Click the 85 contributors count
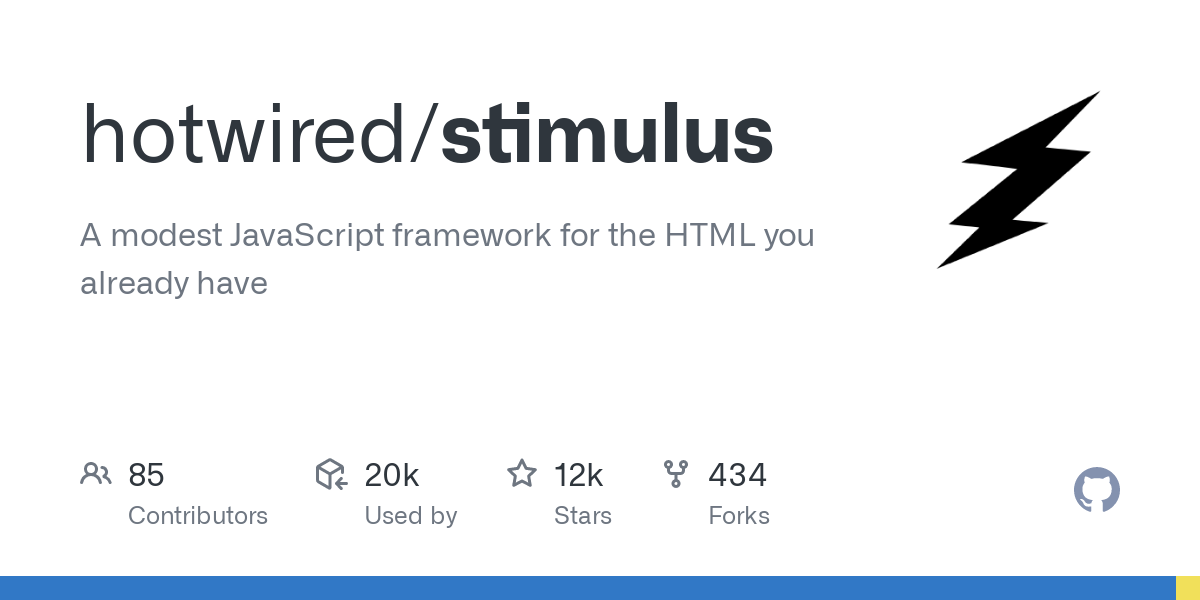Image resolution: width=1200 pixels, height=600 pixels. [146, 475]
